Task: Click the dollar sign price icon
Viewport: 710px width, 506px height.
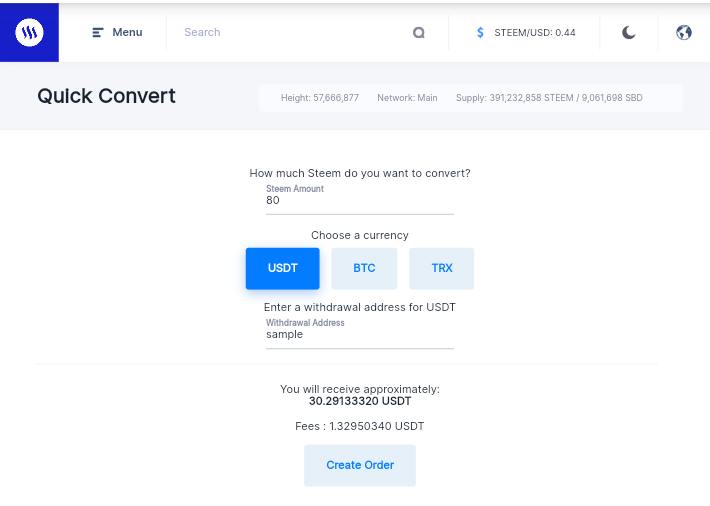Action: [x=480, y=33]
